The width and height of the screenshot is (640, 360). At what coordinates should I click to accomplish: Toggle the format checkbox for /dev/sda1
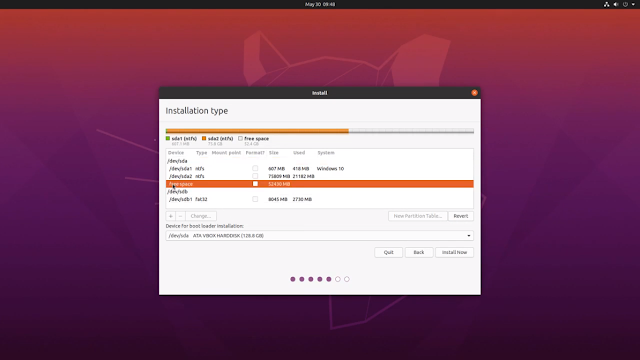tap(255, 168)
